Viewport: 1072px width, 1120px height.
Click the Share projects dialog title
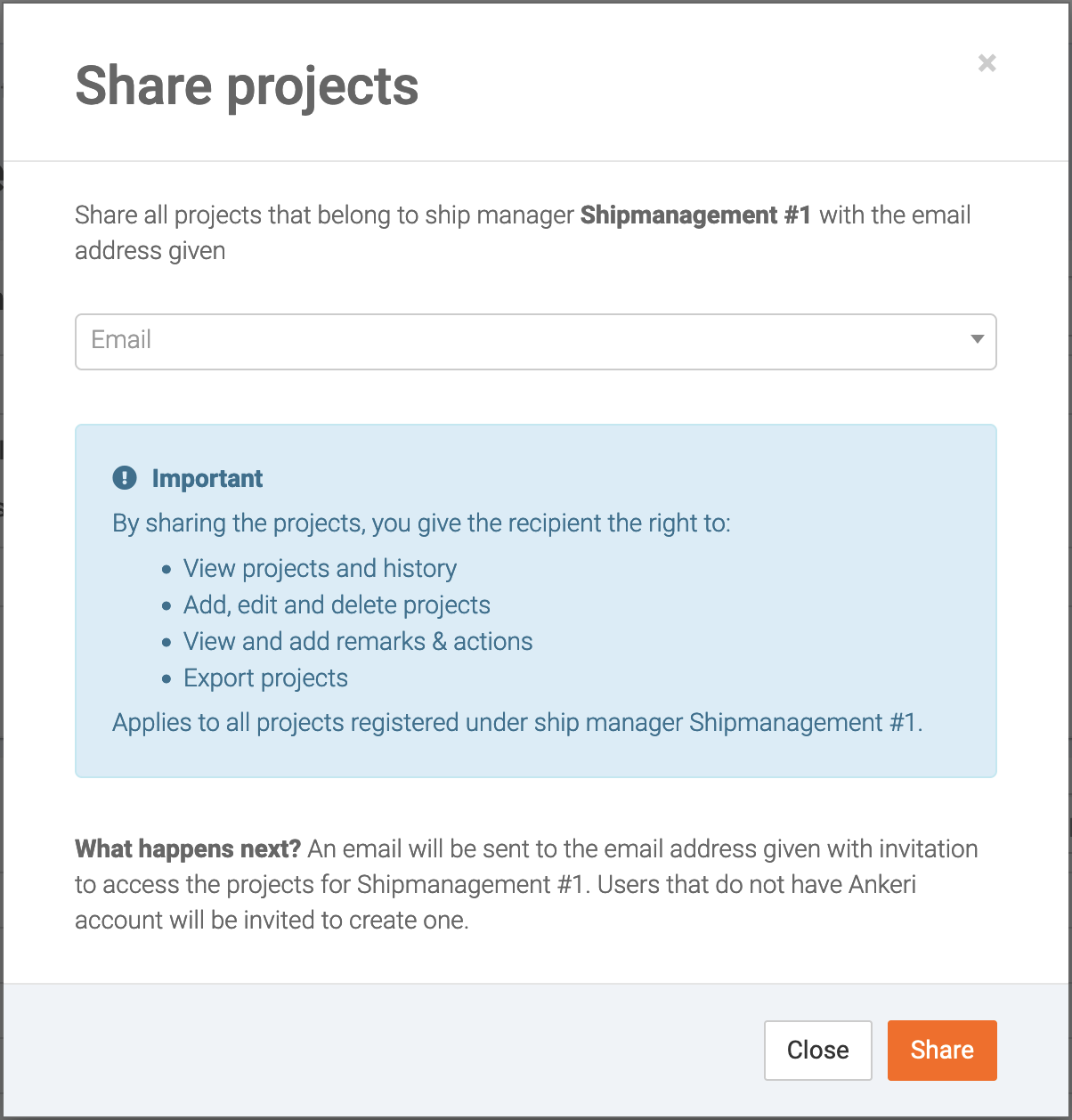[x=247, y=86]
